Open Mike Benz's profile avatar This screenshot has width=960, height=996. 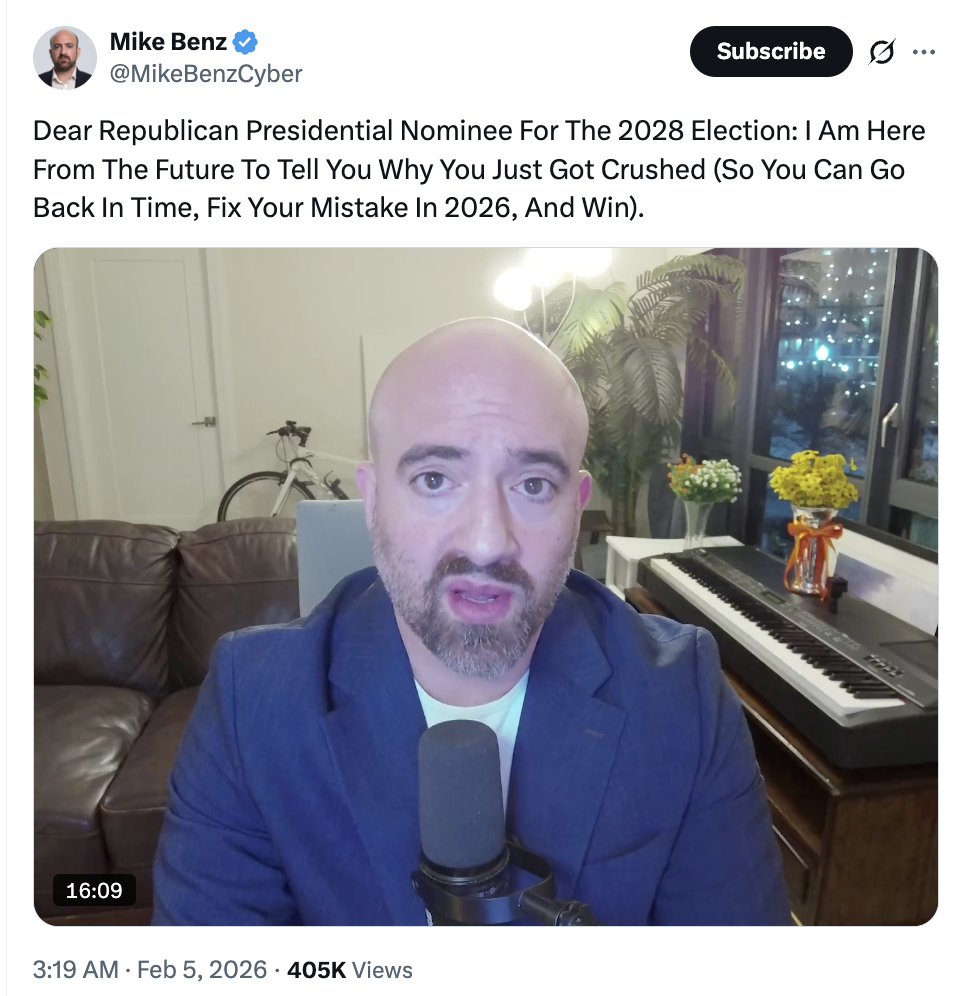coord(65,58)
